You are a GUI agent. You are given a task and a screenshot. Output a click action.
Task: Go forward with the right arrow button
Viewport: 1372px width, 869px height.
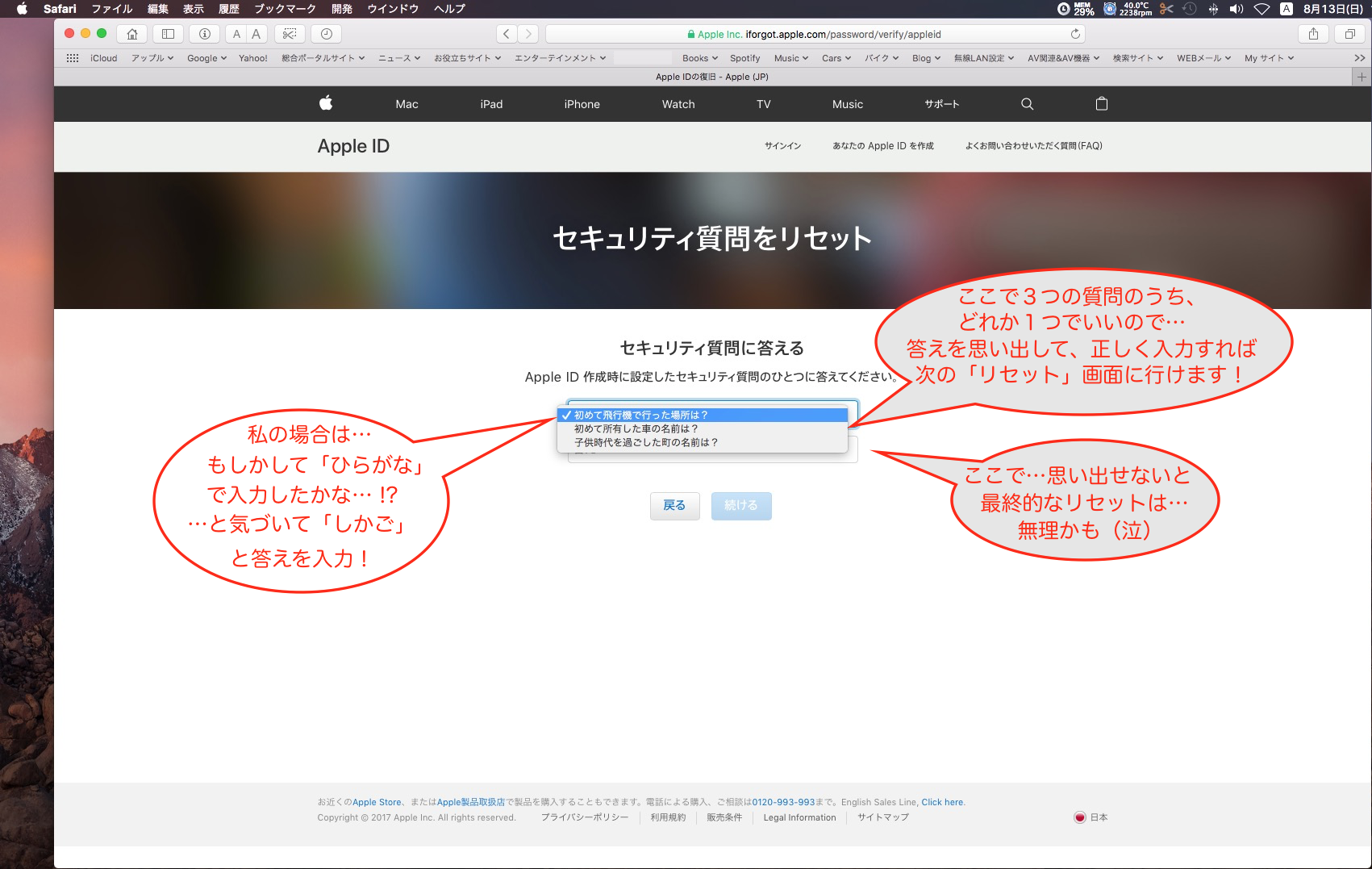tap(528, 34)
